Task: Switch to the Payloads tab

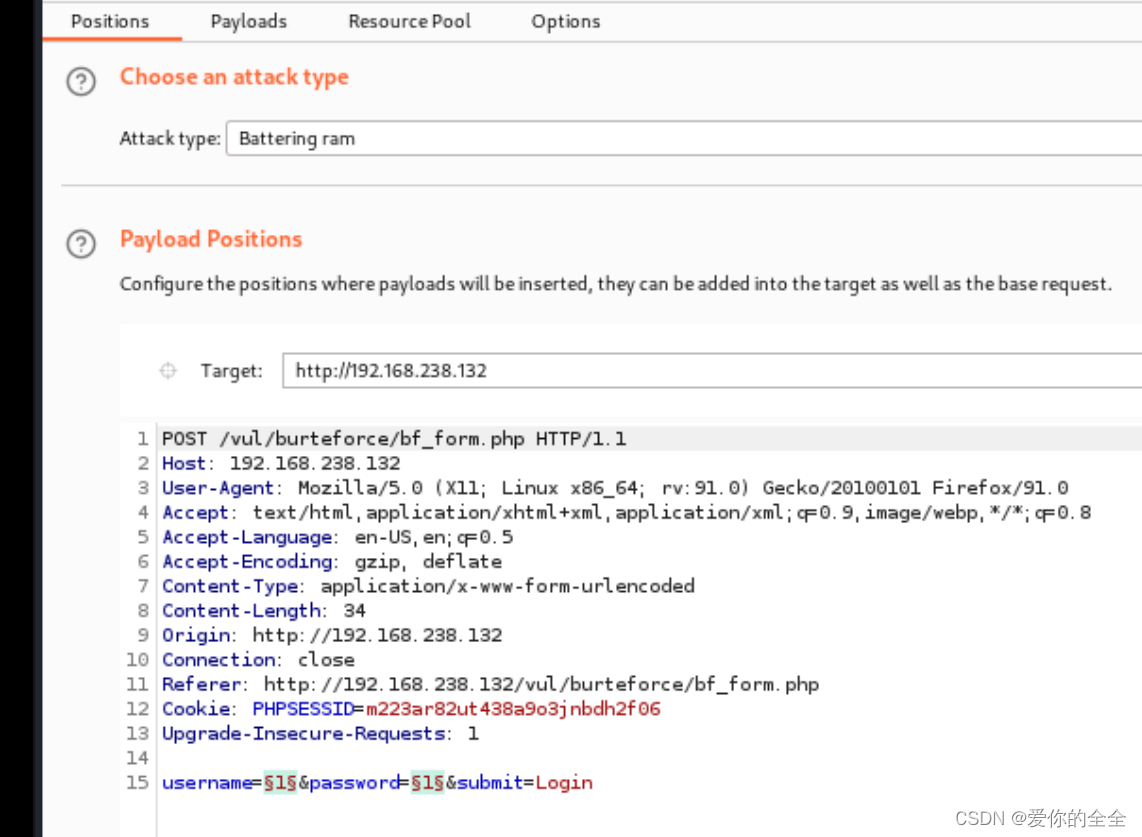Action: (x=248, y=21)
